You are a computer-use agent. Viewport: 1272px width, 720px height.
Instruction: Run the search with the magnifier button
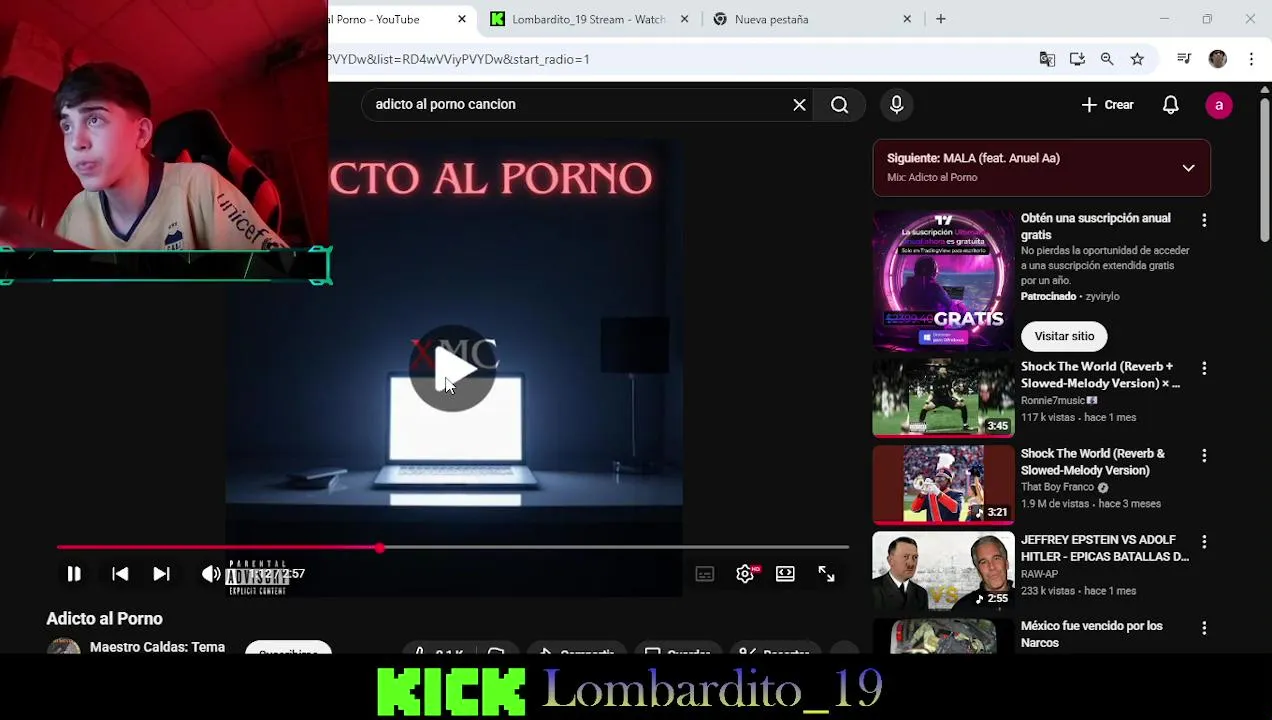[840, 105]
